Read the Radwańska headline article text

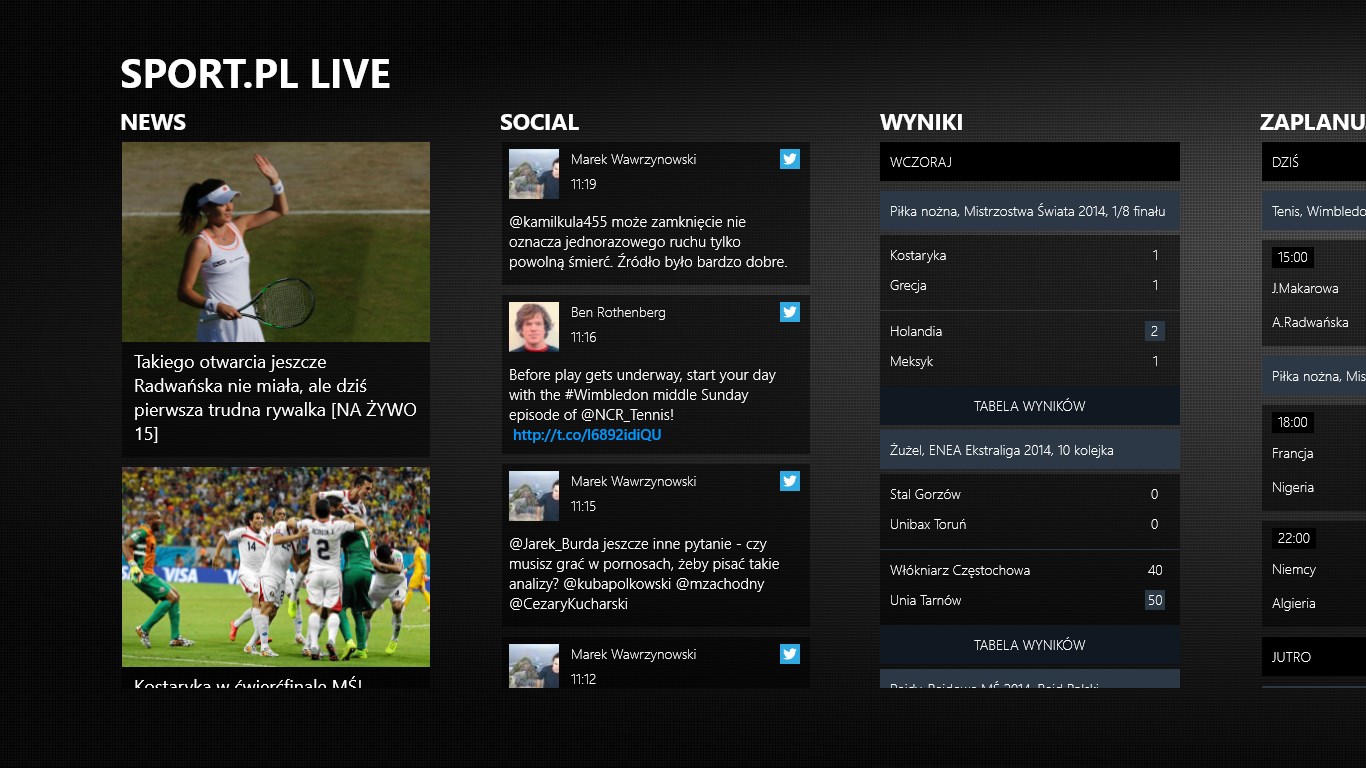tap(276, 398)
